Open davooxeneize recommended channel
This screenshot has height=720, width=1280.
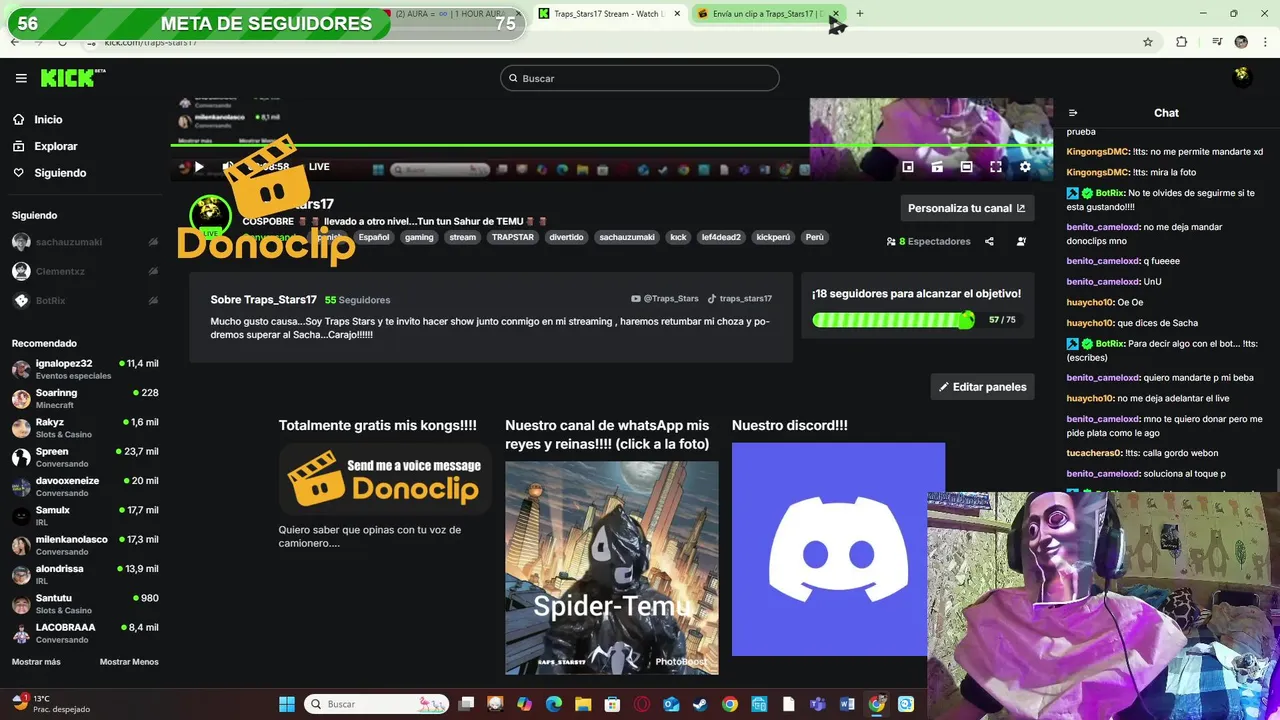(85, 486)
